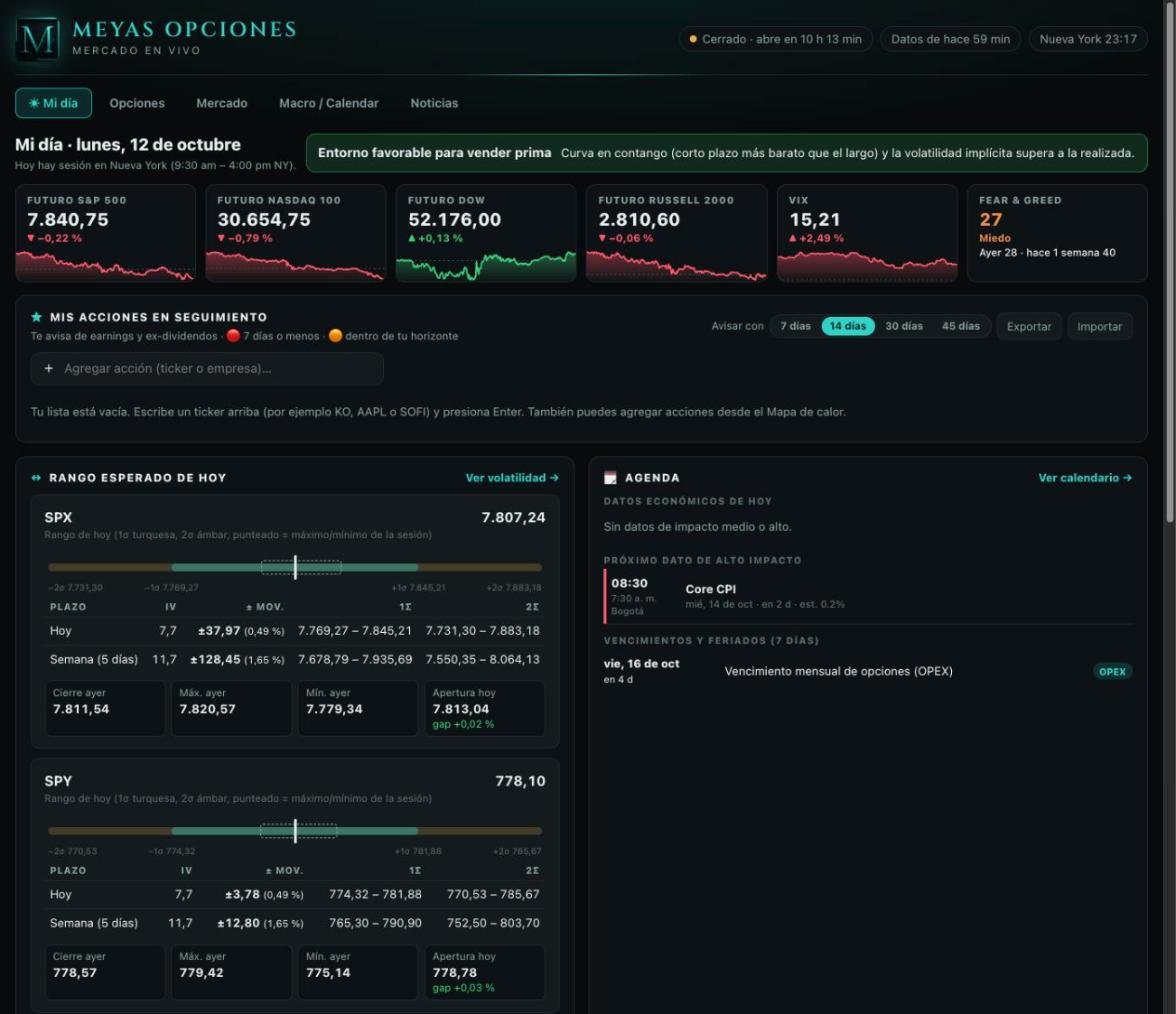Image resolution: width=1176 pixels, height=1014 pixels.
Task: Click the Futuro S&P 500 card
Action: (x=106, y=233)
